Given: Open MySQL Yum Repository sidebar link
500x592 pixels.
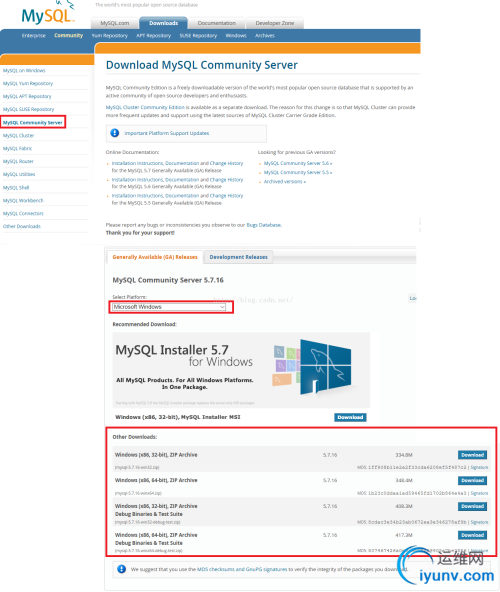Looking at the screenshot, I should pos(28,83).
